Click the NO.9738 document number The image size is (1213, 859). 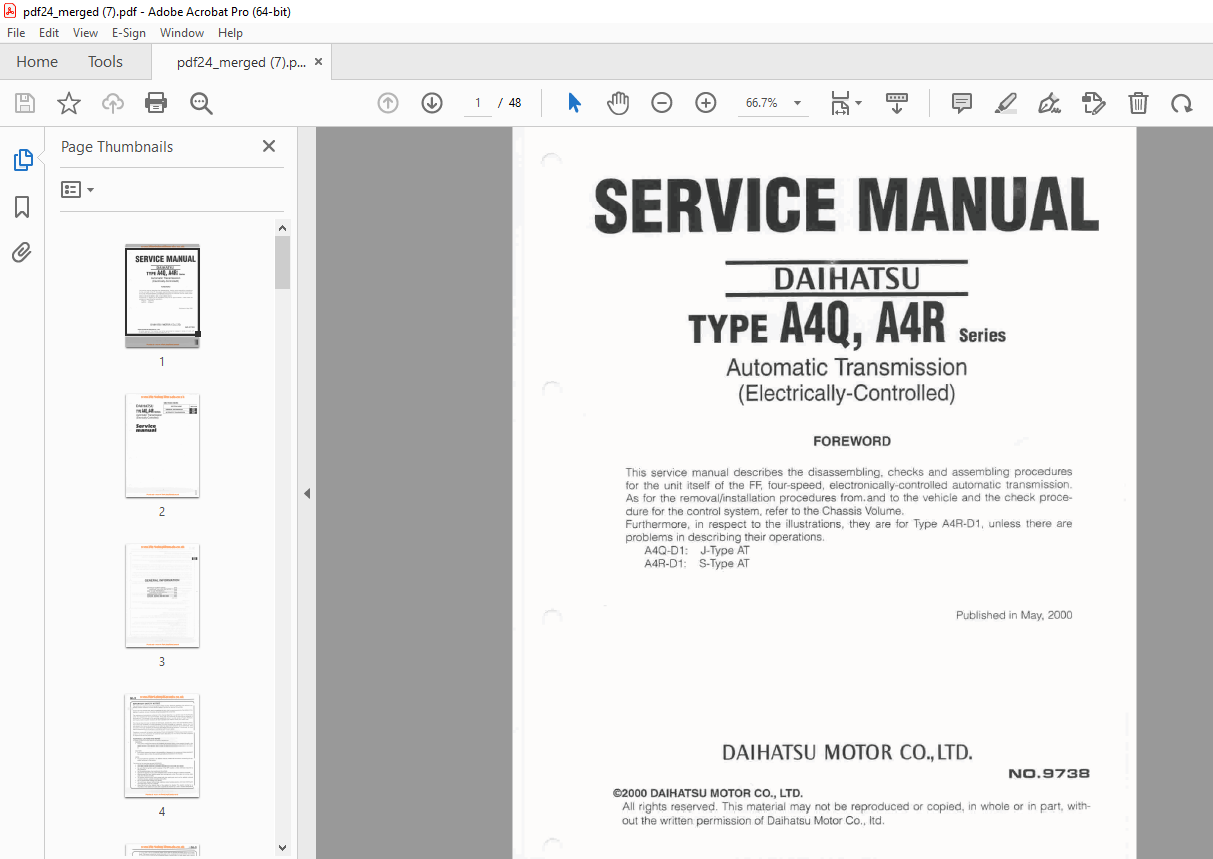click(1048, 773)
